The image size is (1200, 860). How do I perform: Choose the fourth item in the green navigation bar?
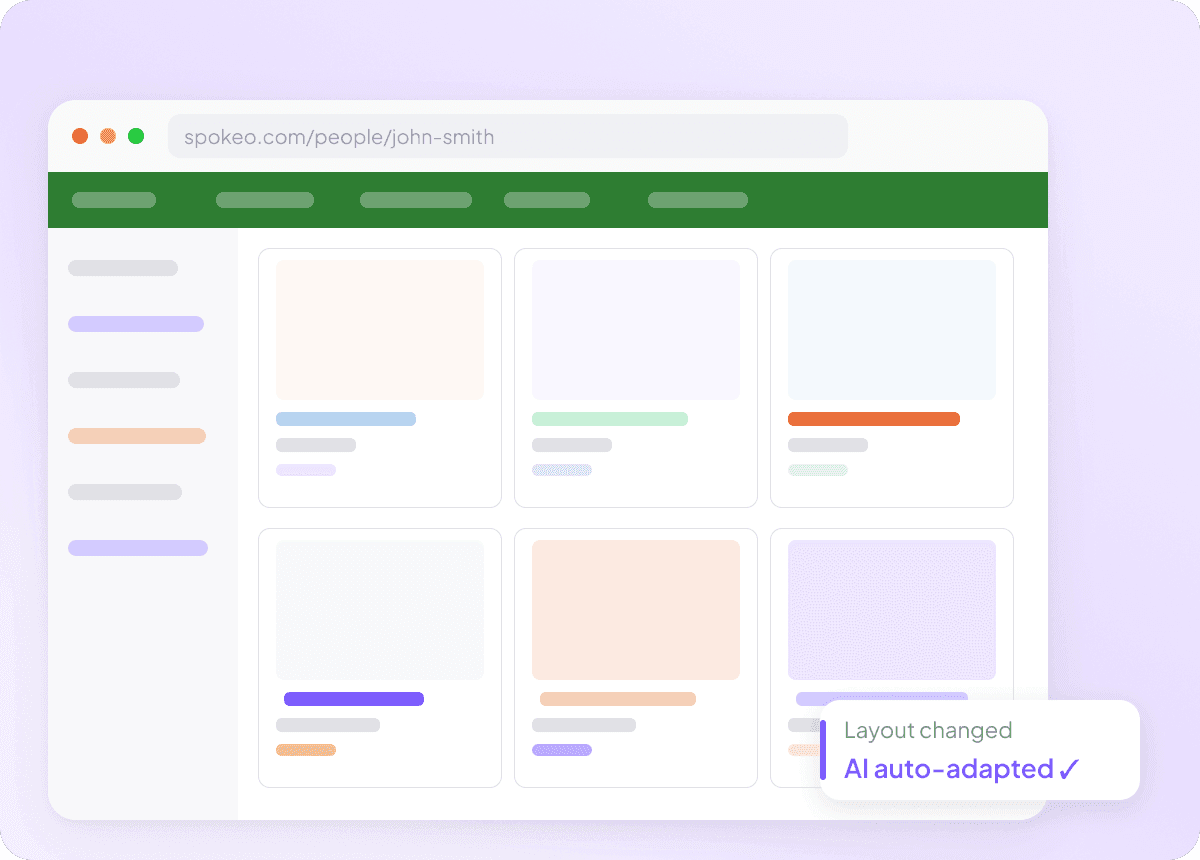coord(547,200)
